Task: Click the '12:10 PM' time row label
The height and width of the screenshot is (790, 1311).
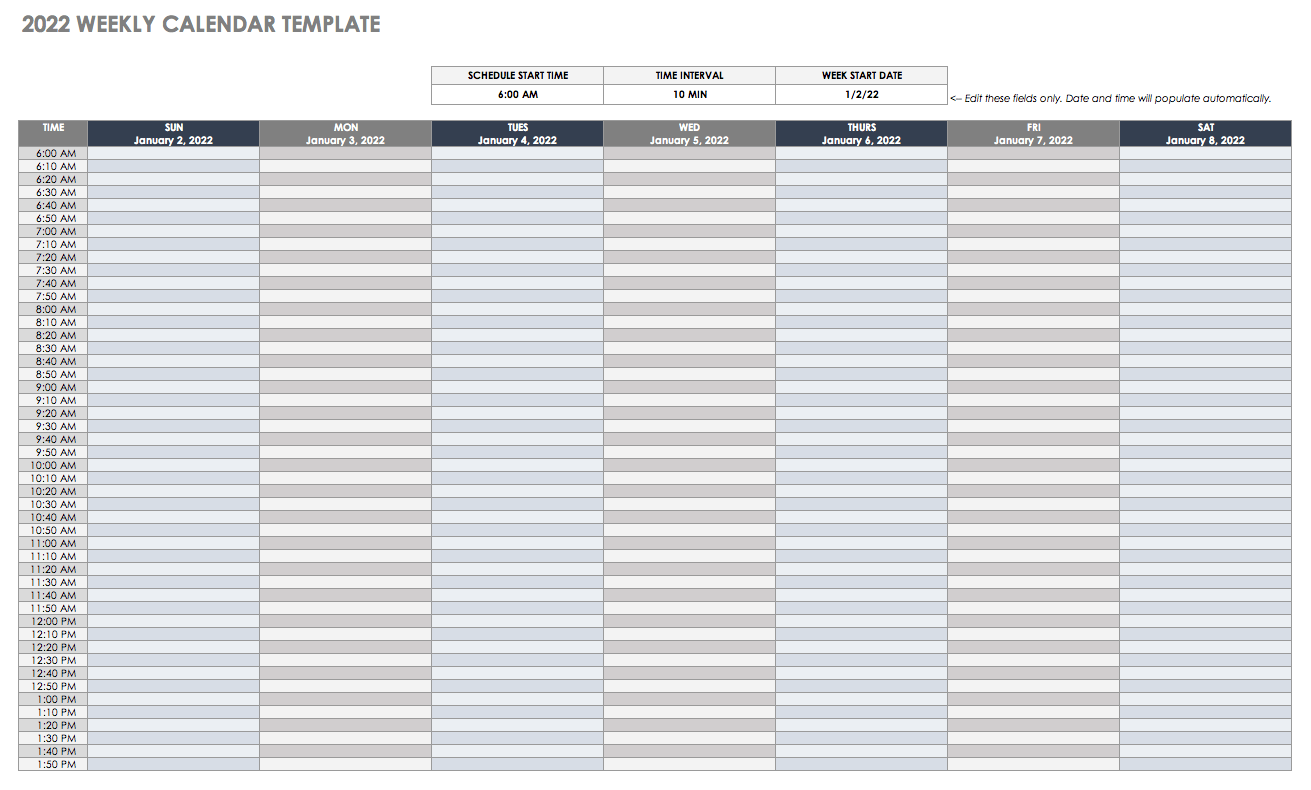Action: (53, 634)
